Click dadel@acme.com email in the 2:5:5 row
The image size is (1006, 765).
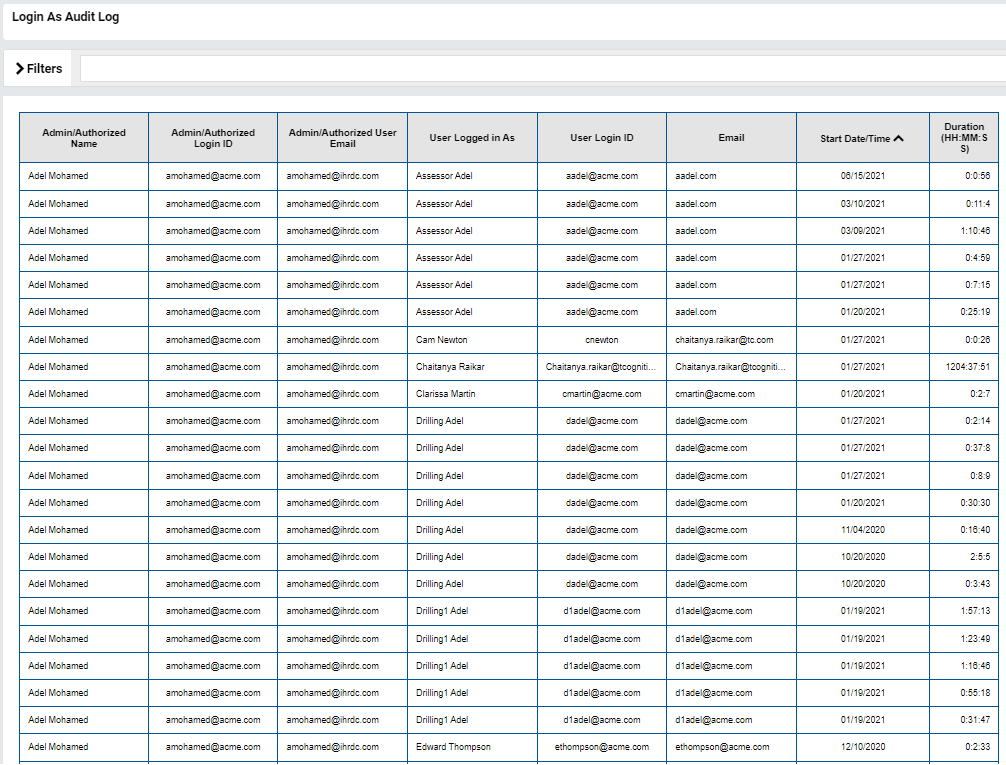[711, 557]
